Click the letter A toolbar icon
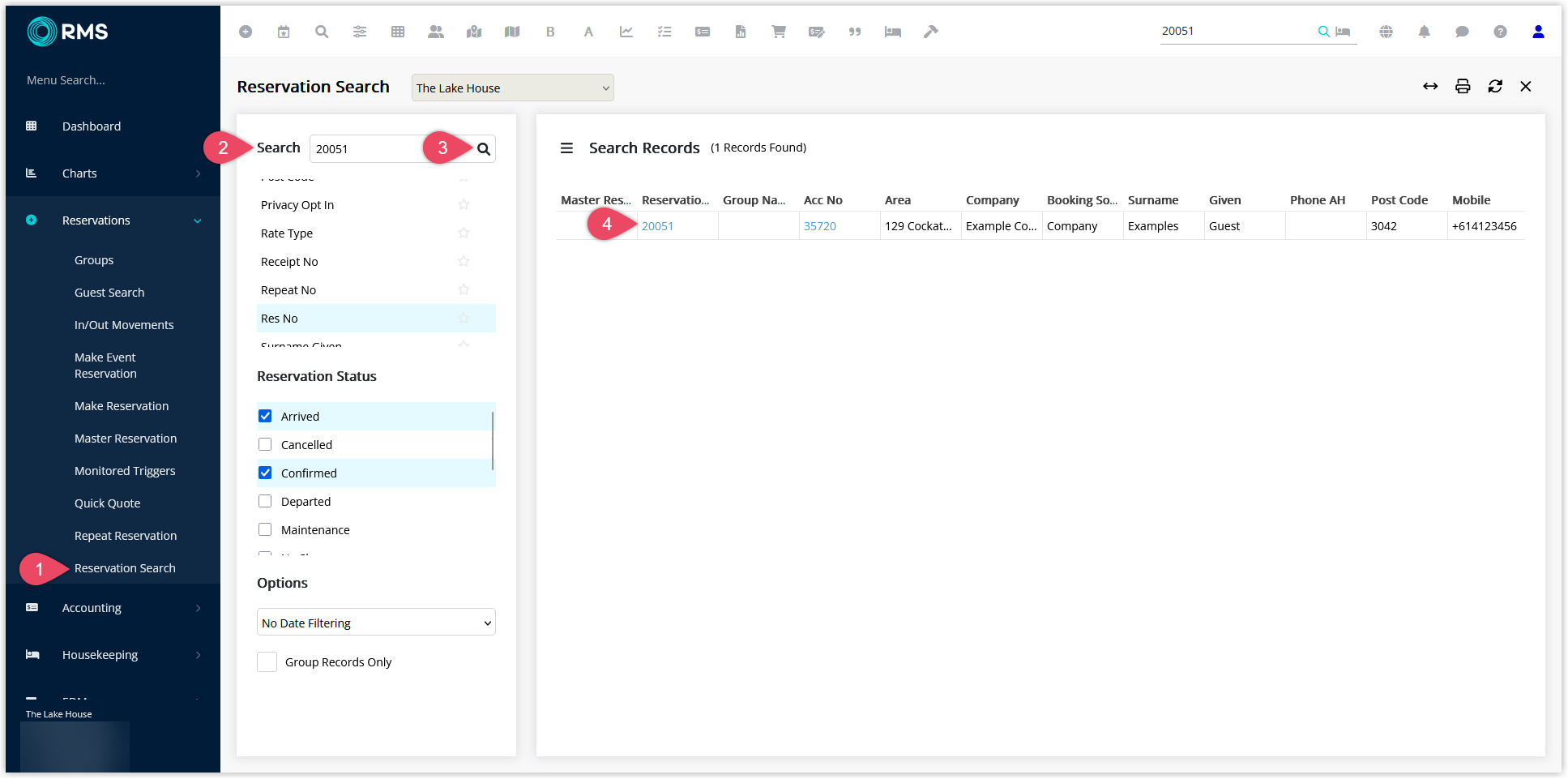Screen dimensions: 1568x779 click(x=588, y=32)
